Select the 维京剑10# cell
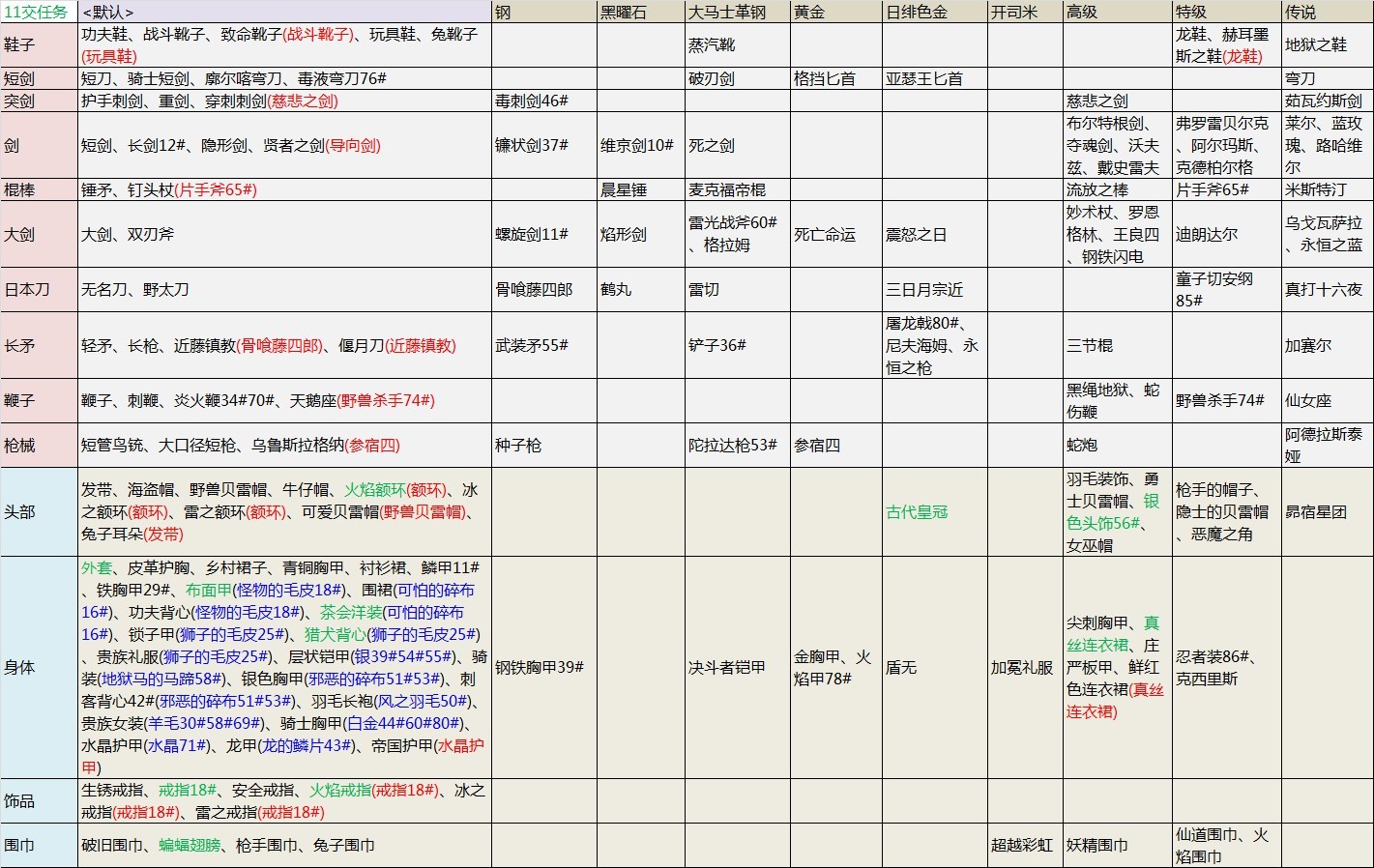 [636, 145]
